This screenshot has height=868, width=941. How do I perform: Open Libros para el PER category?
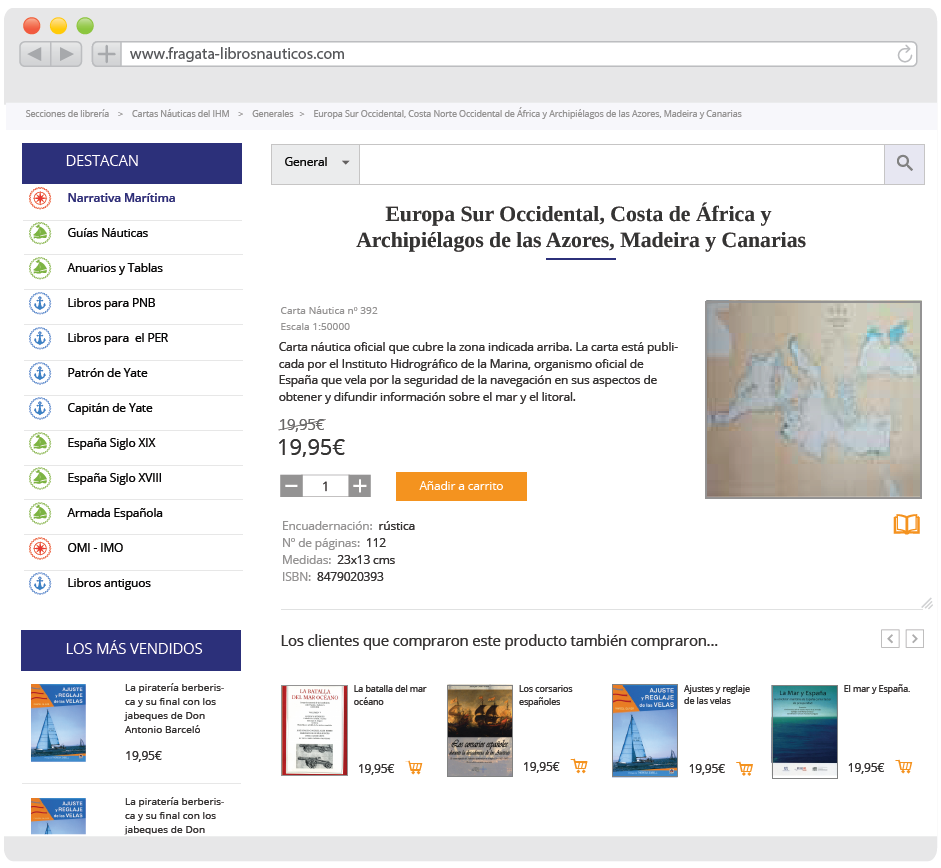click(x=118, y=338)
